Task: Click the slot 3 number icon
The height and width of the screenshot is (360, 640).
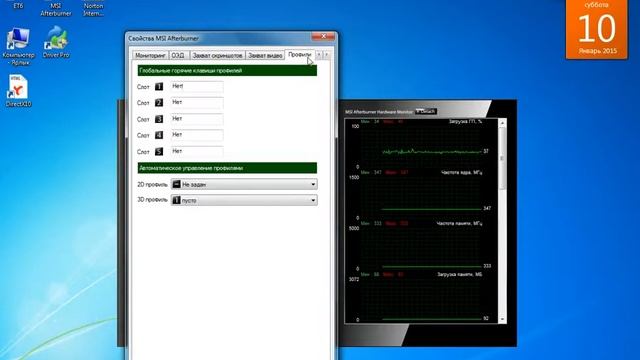Action: pos(159,119)
